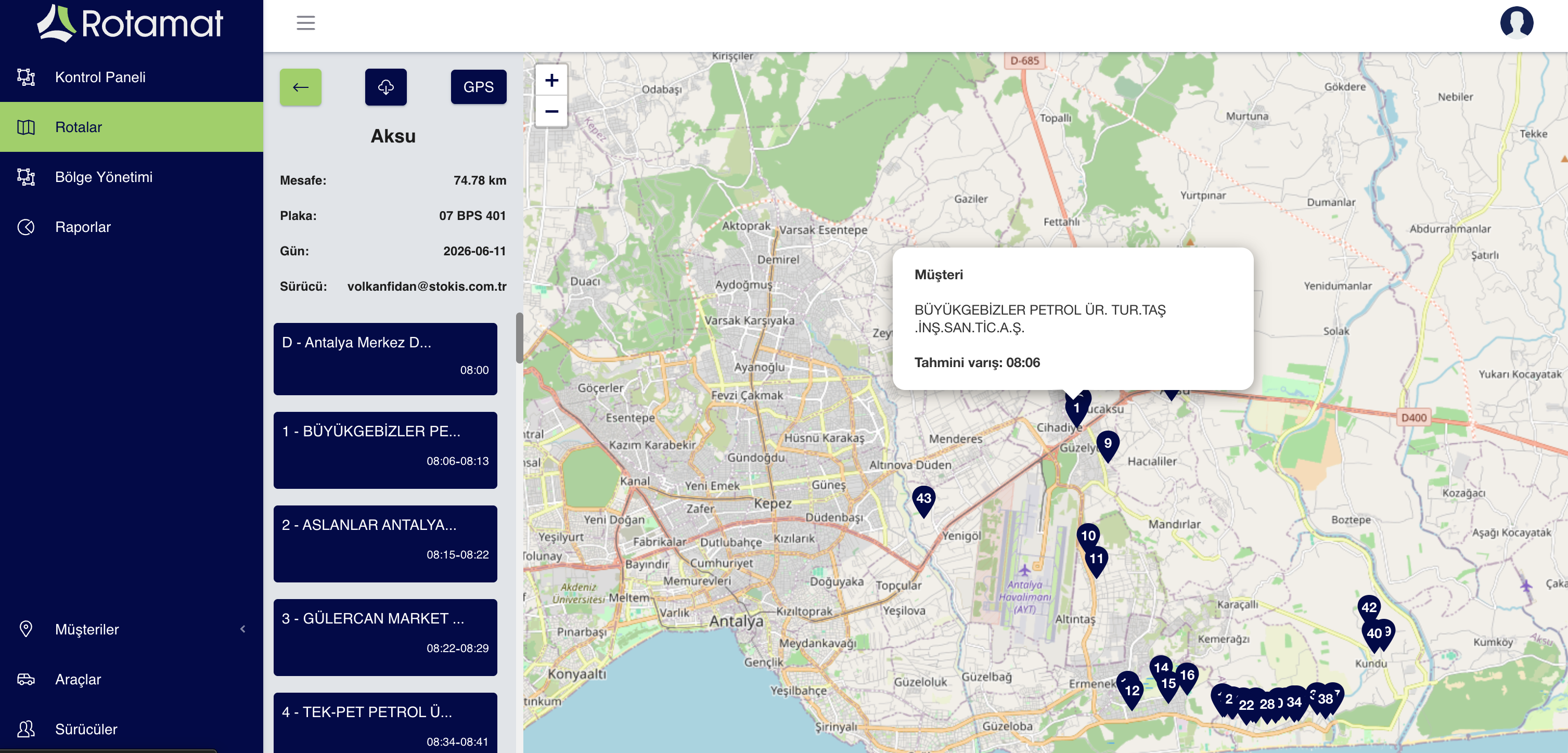This screenshot has height=753, width=1568.
Task: Expand the Müşteriler menu chevron
Action: (243, 629)
